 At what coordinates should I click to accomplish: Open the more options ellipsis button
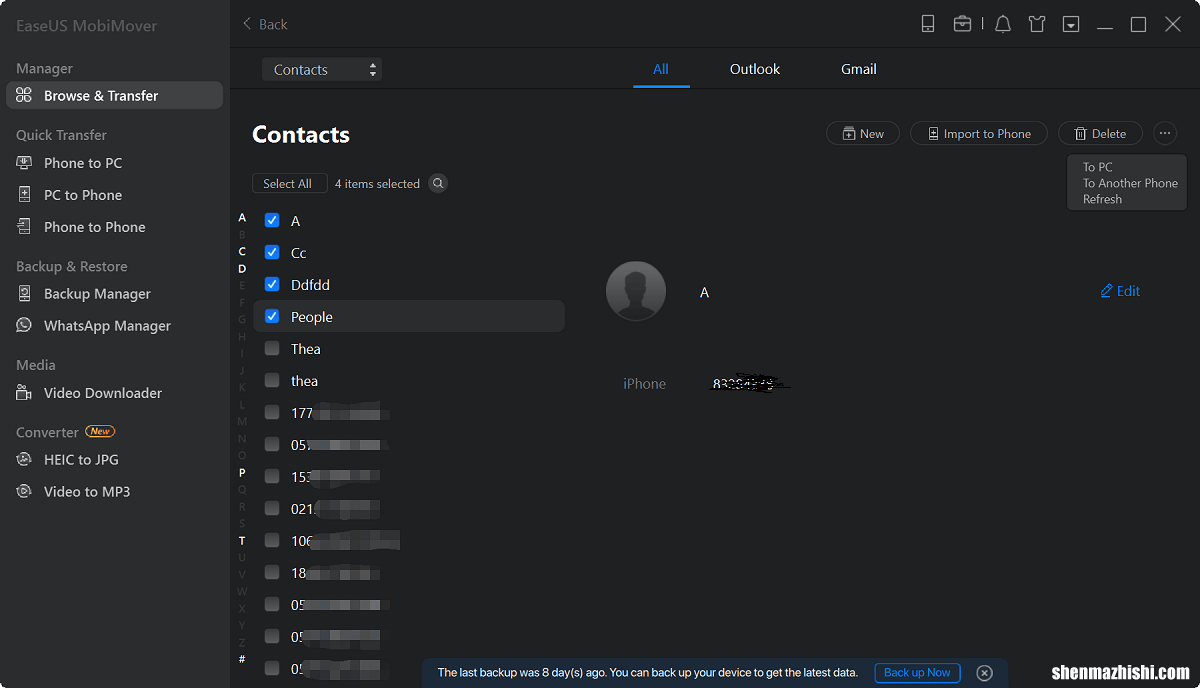1165,133
